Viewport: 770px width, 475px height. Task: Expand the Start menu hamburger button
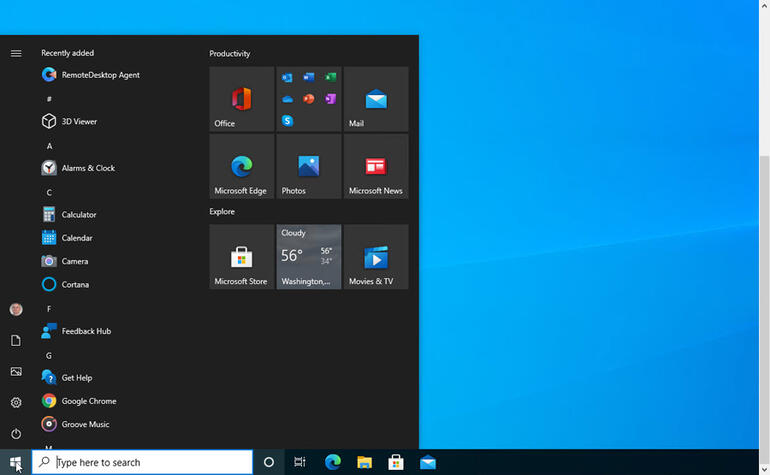point(16,53)
